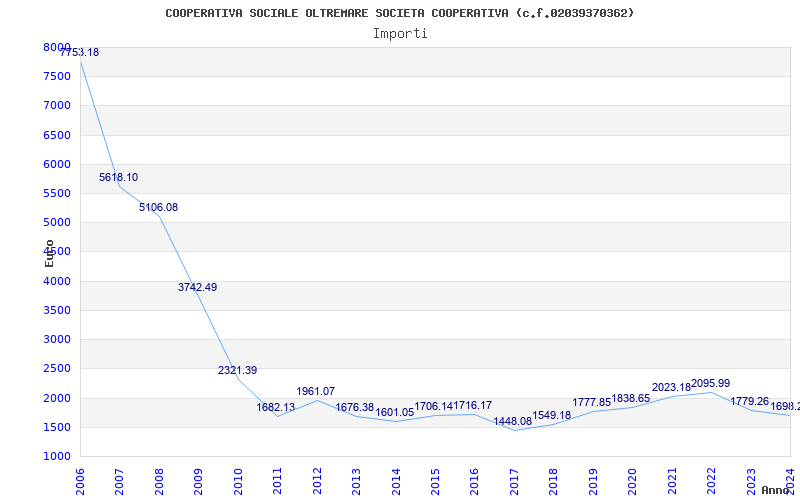Click the data label 1448.08
This screenshot has width=800, height=500.
(513, 421)
